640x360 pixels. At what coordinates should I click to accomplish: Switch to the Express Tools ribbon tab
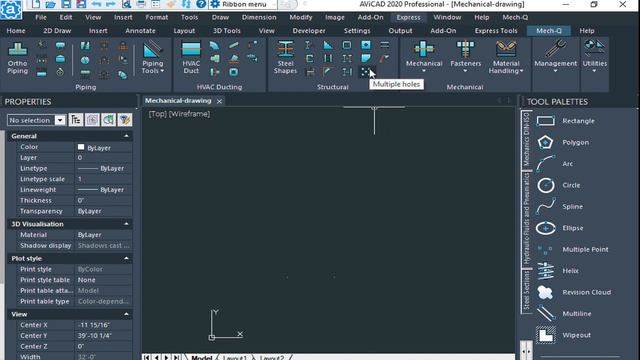(x=496, y=31)
